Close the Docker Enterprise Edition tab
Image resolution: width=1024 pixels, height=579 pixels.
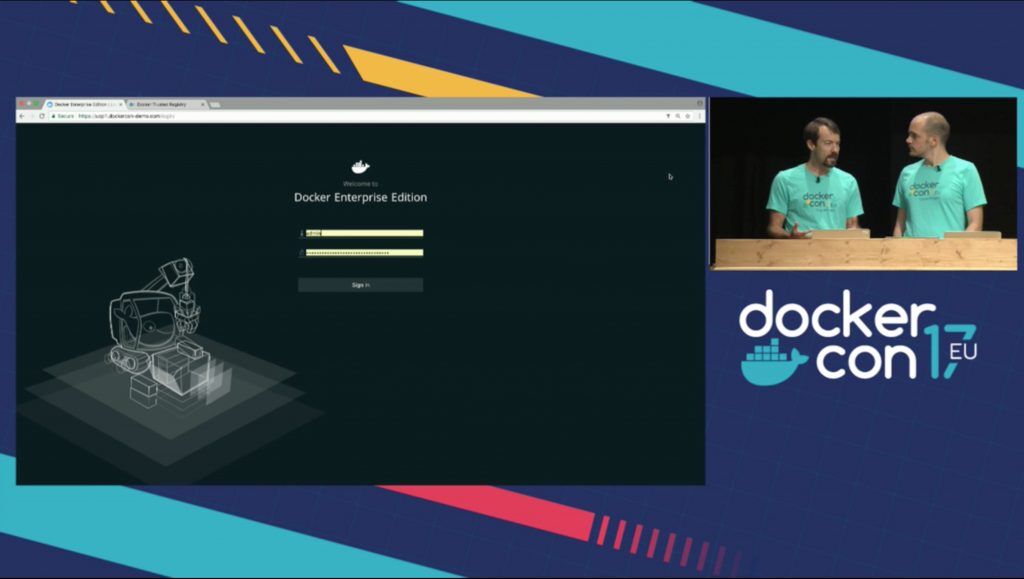pyautogui.click(x=121, y=104)
